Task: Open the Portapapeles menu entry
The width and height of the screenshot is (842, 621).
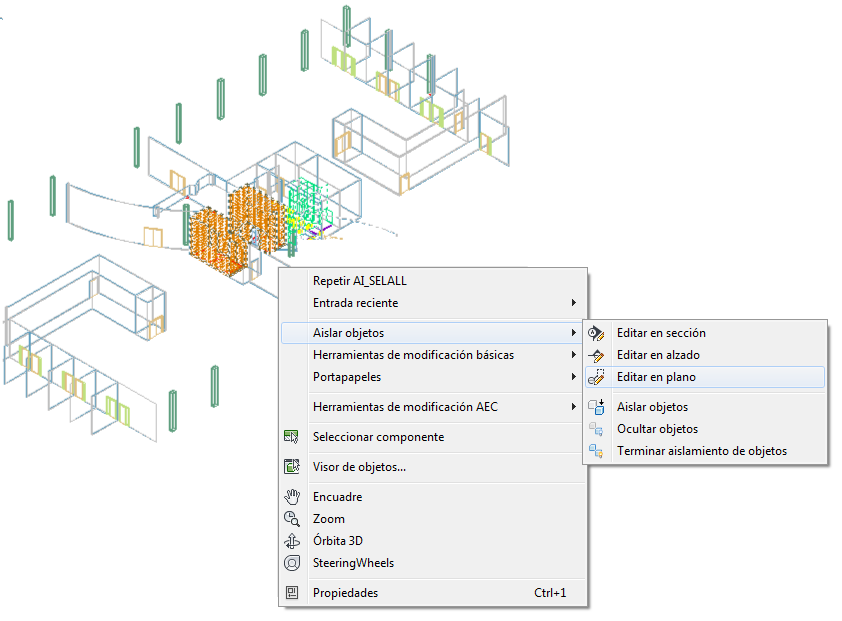Action: [433, 377]
